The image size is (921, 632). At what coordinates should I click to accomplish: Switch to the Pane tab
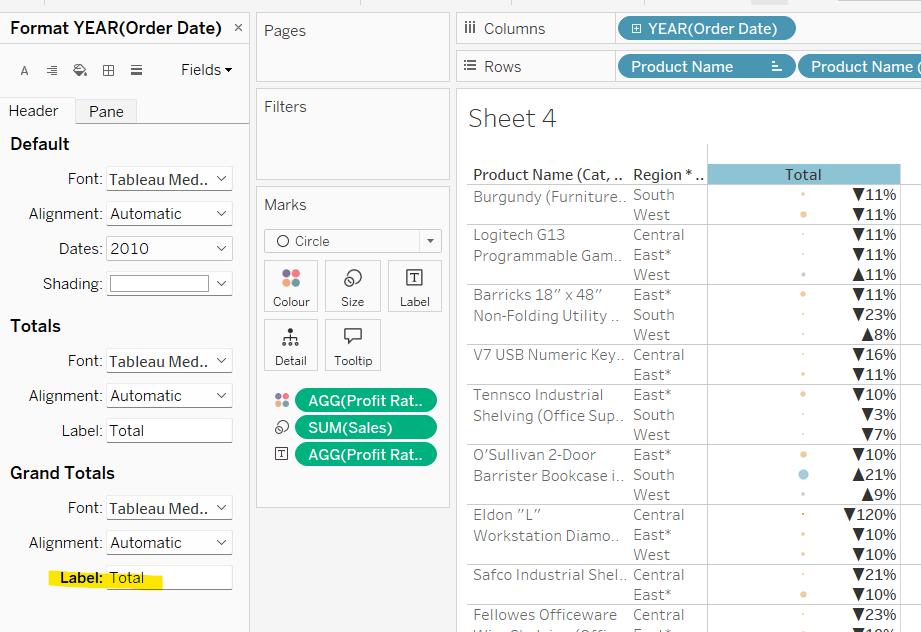coord(106,111)
